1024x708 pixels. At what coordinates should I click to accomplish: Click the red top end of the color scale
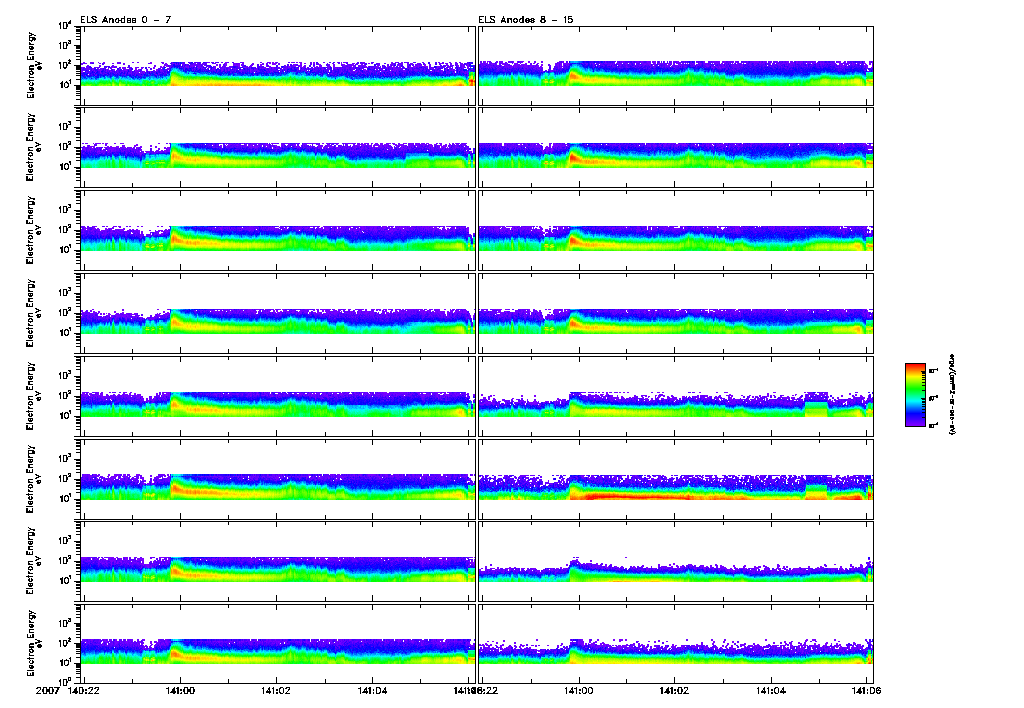(915, 367)
